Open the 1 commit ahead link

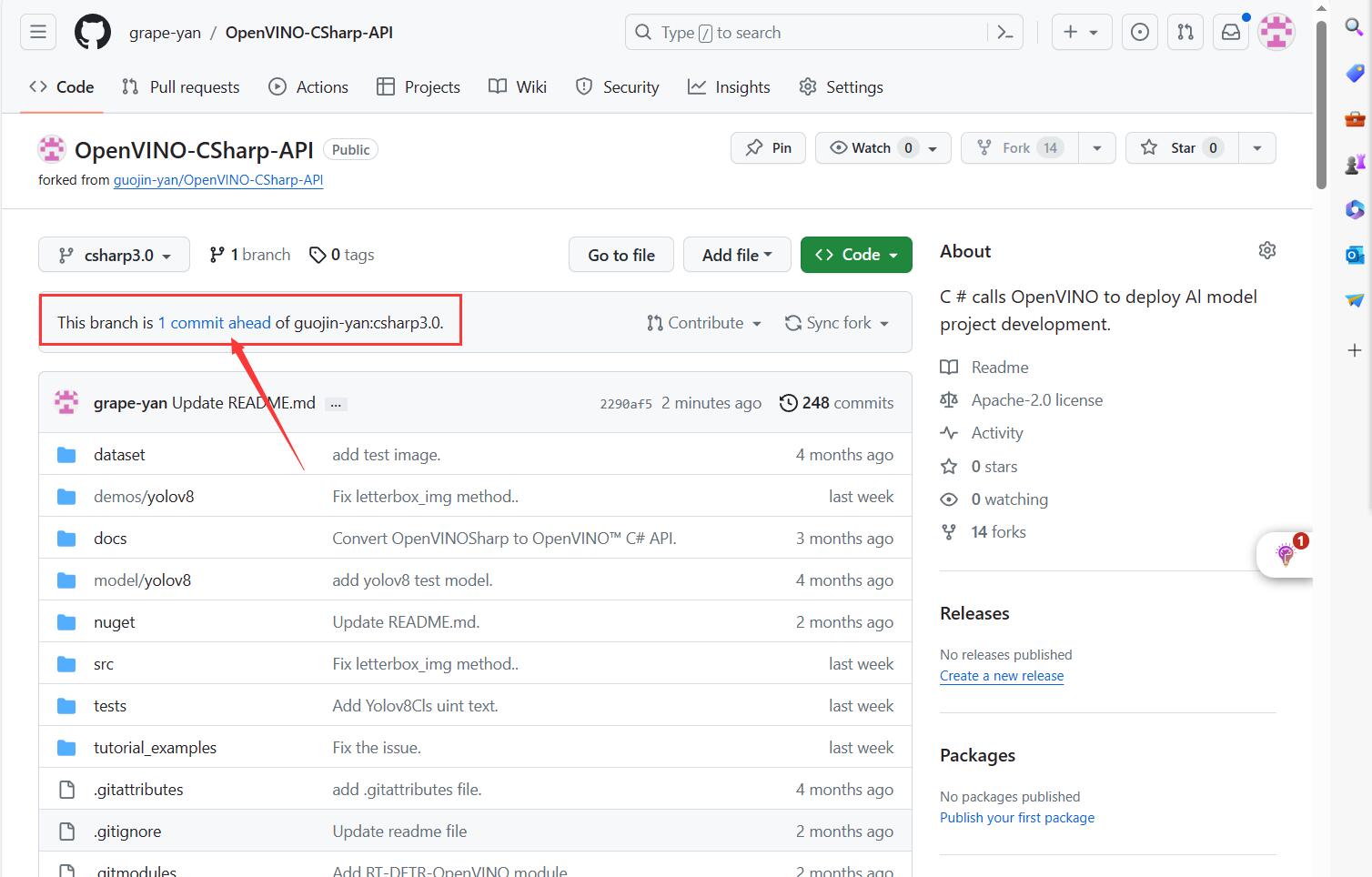pyautogui.click(x=215, y=323)
